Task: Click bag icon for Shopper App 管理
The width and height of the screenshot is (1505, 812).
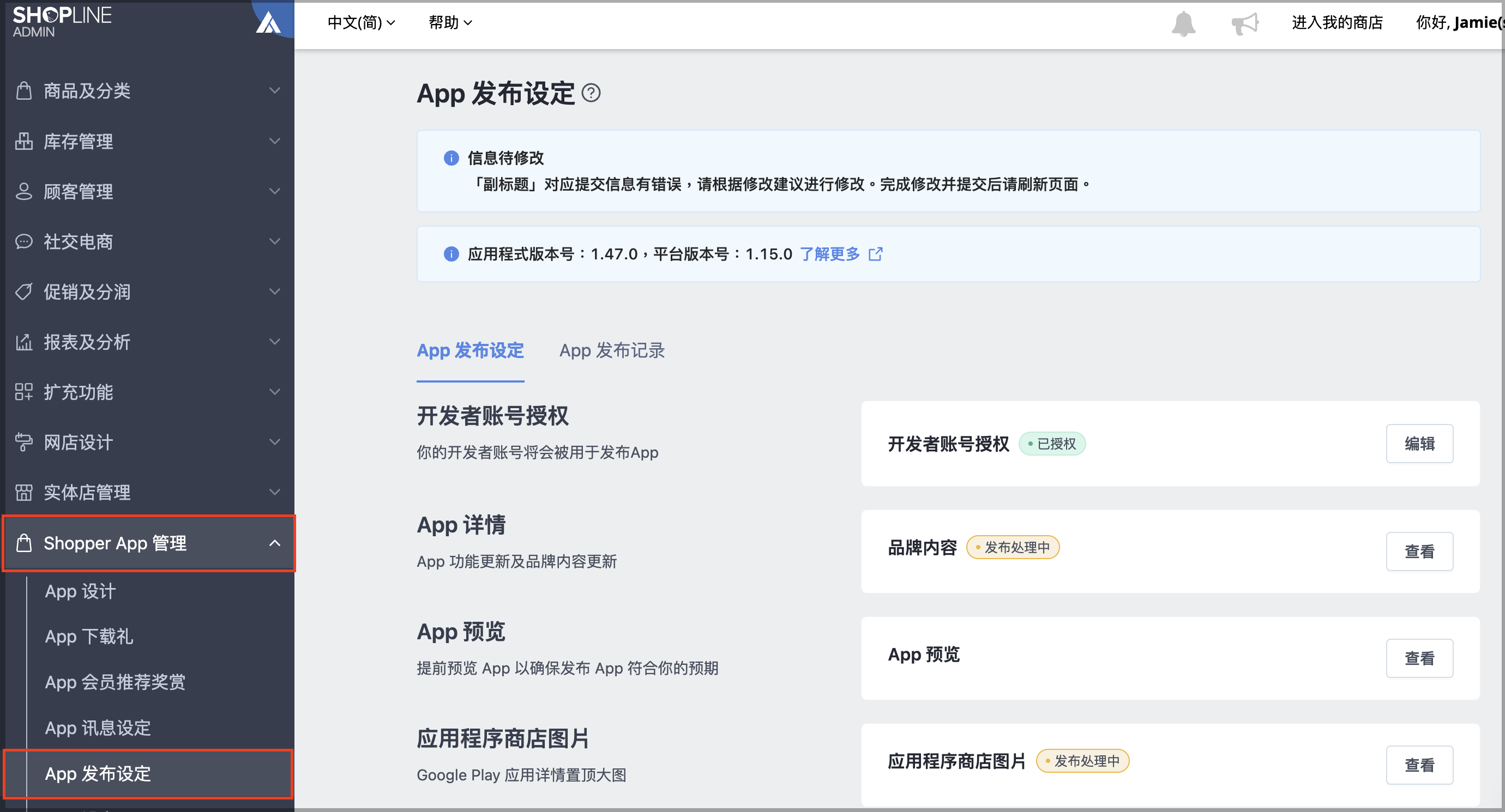Action: [x=23, y=542]
